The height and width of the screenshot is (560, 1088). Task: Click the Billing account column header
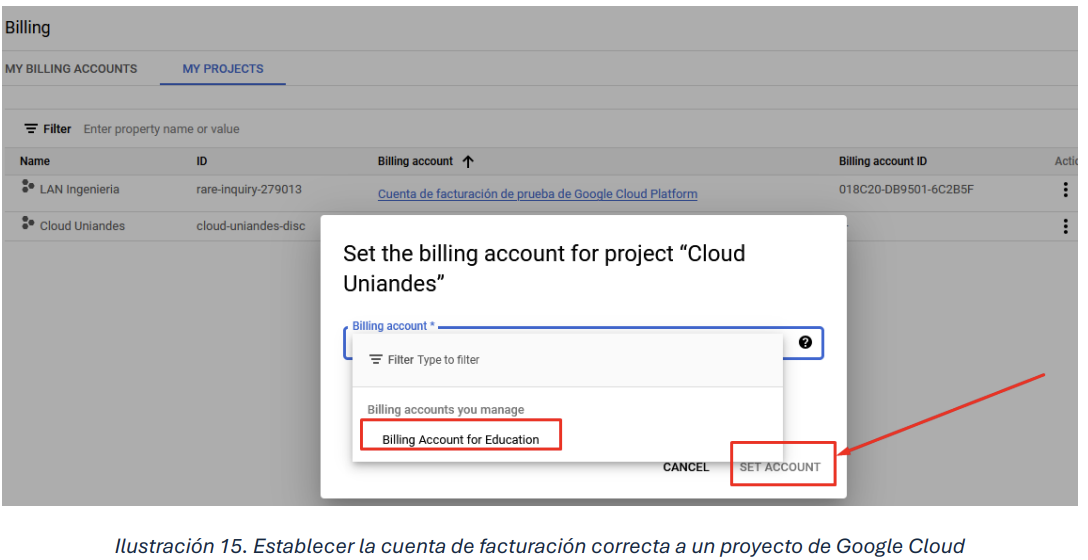click(415, 161)
